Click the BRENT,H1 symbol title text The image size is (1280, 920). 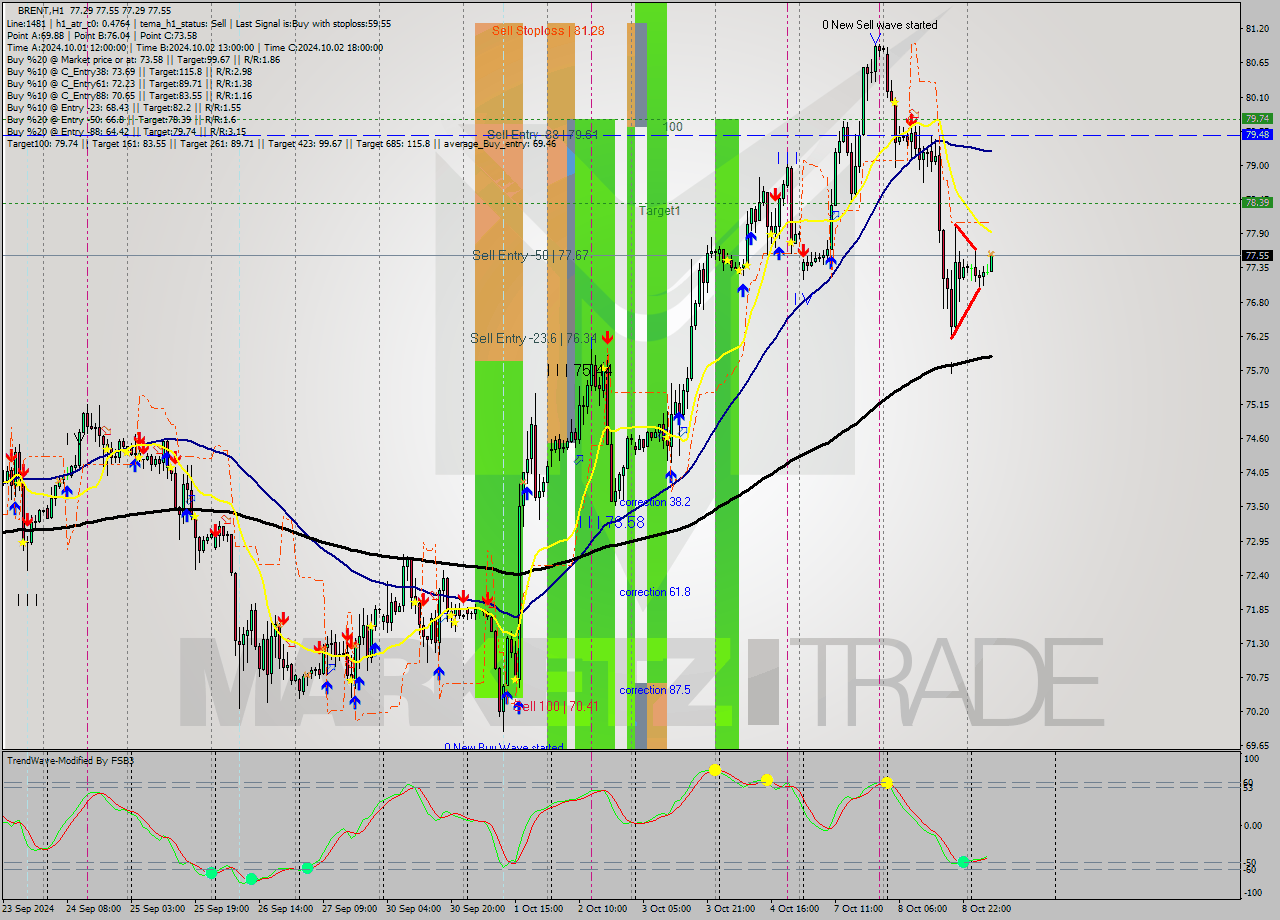click(42, 10)
